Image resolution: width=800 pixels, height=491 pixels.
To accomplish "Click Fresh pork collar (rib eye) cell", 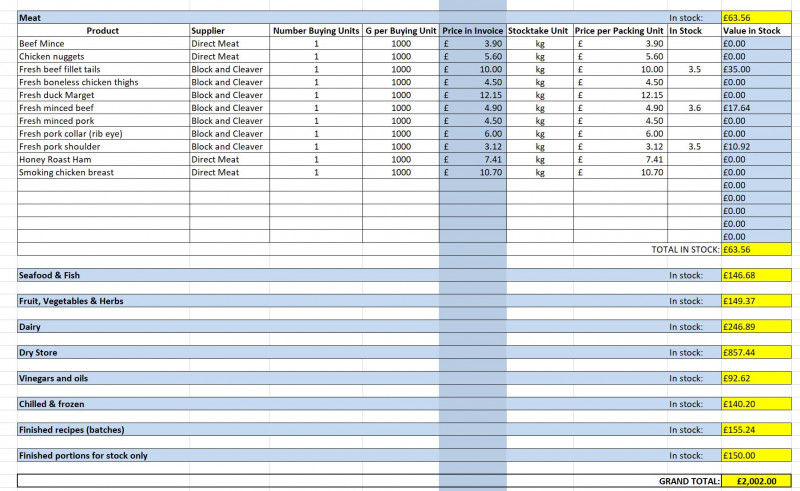I will coord(103,133).
